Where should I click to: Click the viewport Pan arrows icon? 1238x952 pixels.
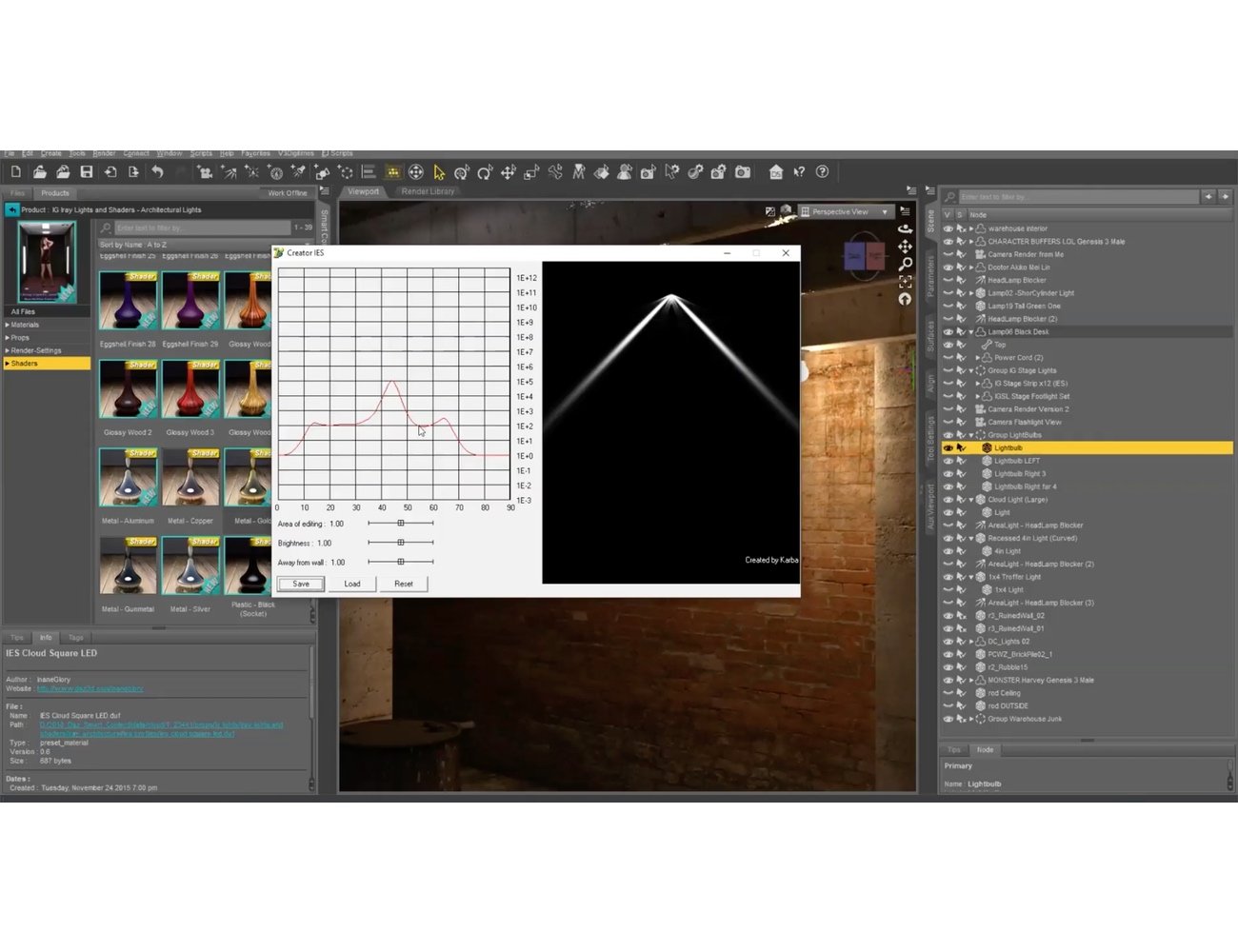(905, 247)
